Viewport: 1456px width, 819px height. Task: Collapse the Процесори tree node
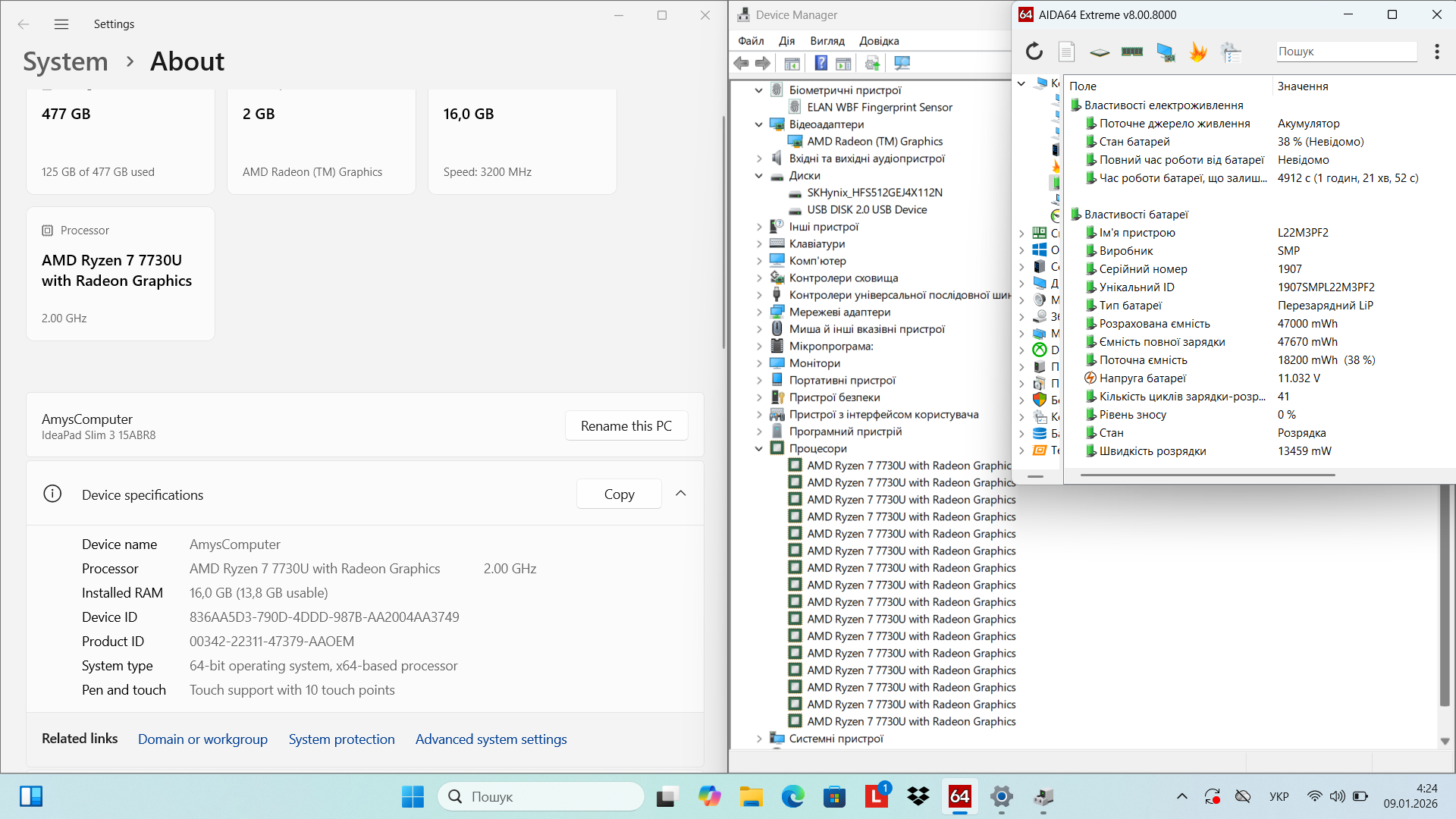[758, 449]
